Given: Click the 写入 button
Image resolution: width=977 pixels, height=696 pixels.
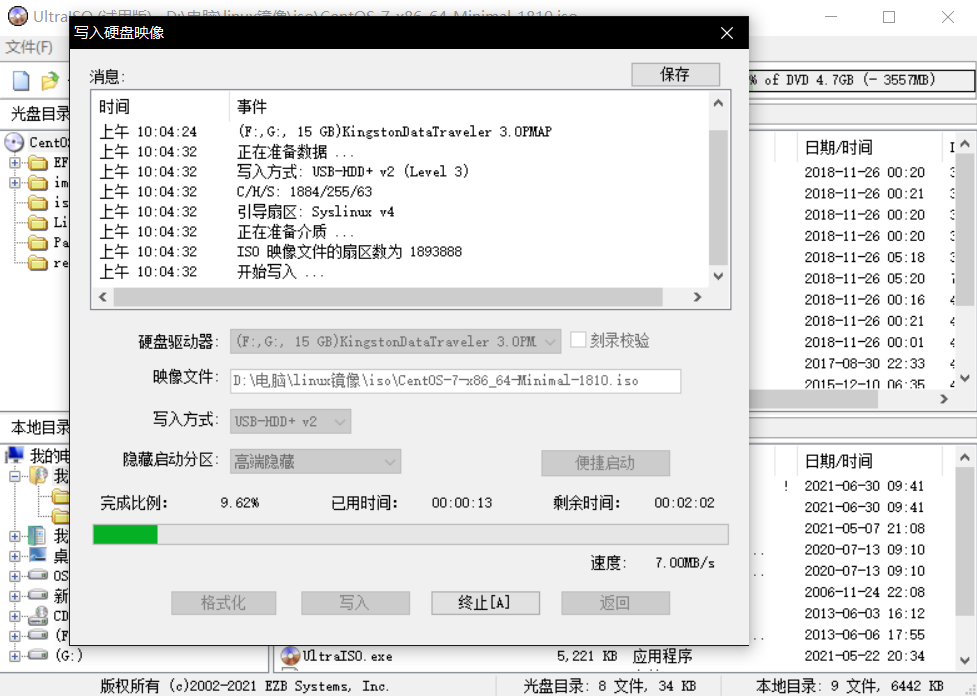Looking at the screenshot, I should (x=355, y=603).
